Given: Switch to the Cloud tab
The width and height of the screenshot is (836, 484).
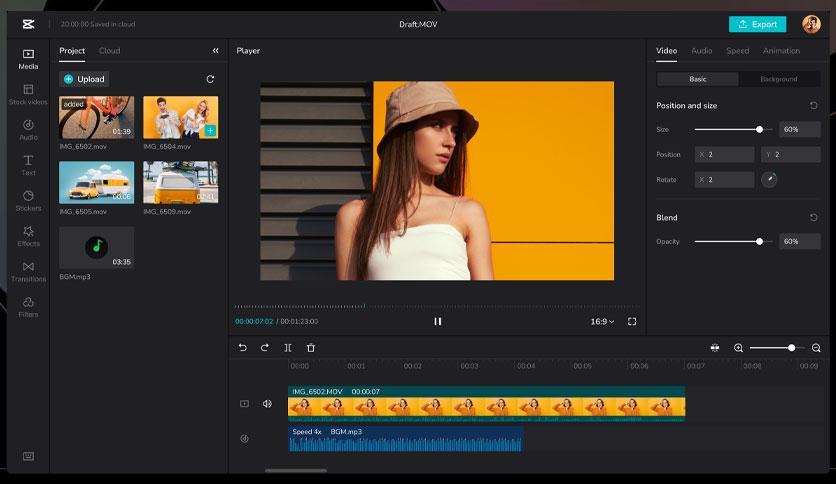Looking at the screenshot, I should (x=109, y=51).
